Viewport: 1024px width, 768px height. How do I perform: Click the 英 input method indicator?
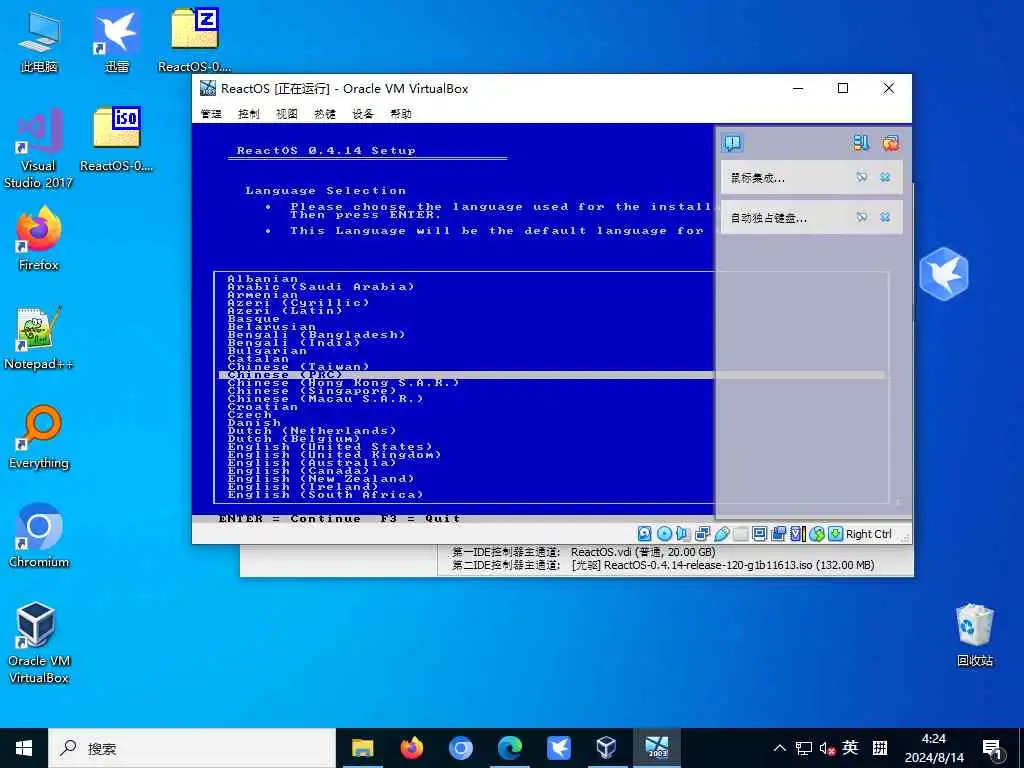click(x=850, y=748)
